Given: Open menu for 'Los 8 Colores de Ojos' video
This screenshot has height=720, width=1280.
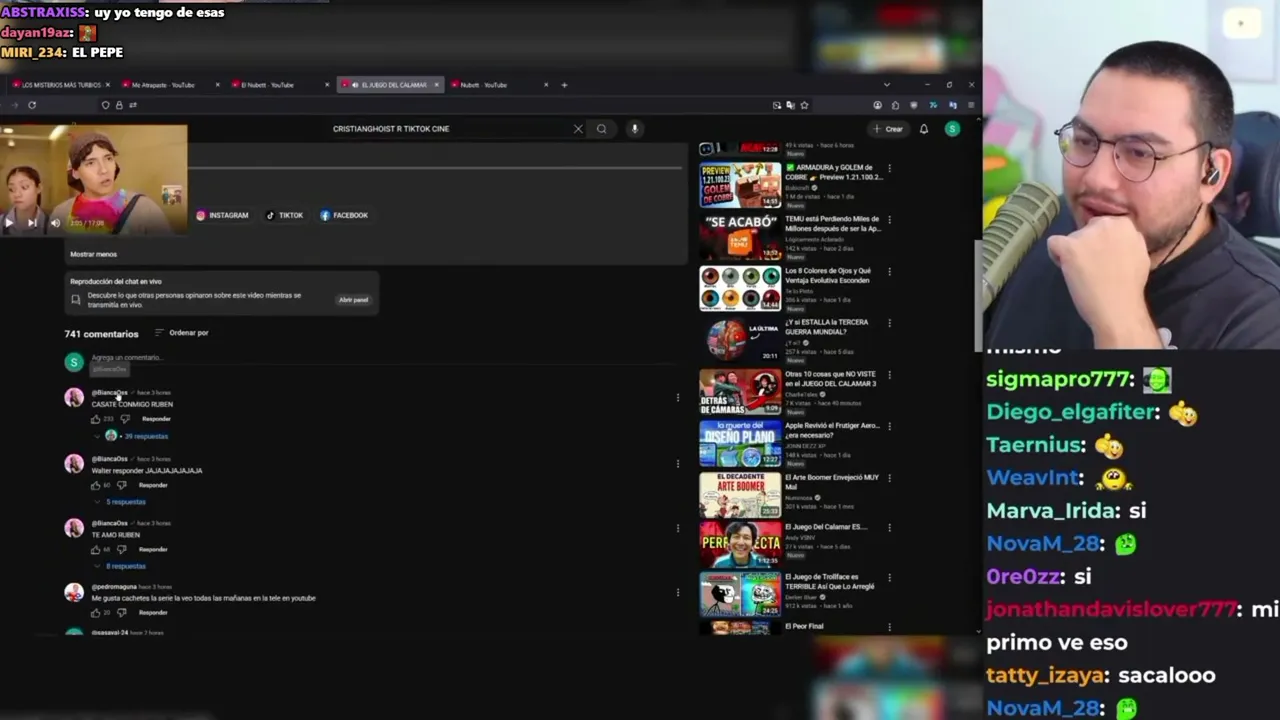Looking at the screenshot, I should (889, 272).
